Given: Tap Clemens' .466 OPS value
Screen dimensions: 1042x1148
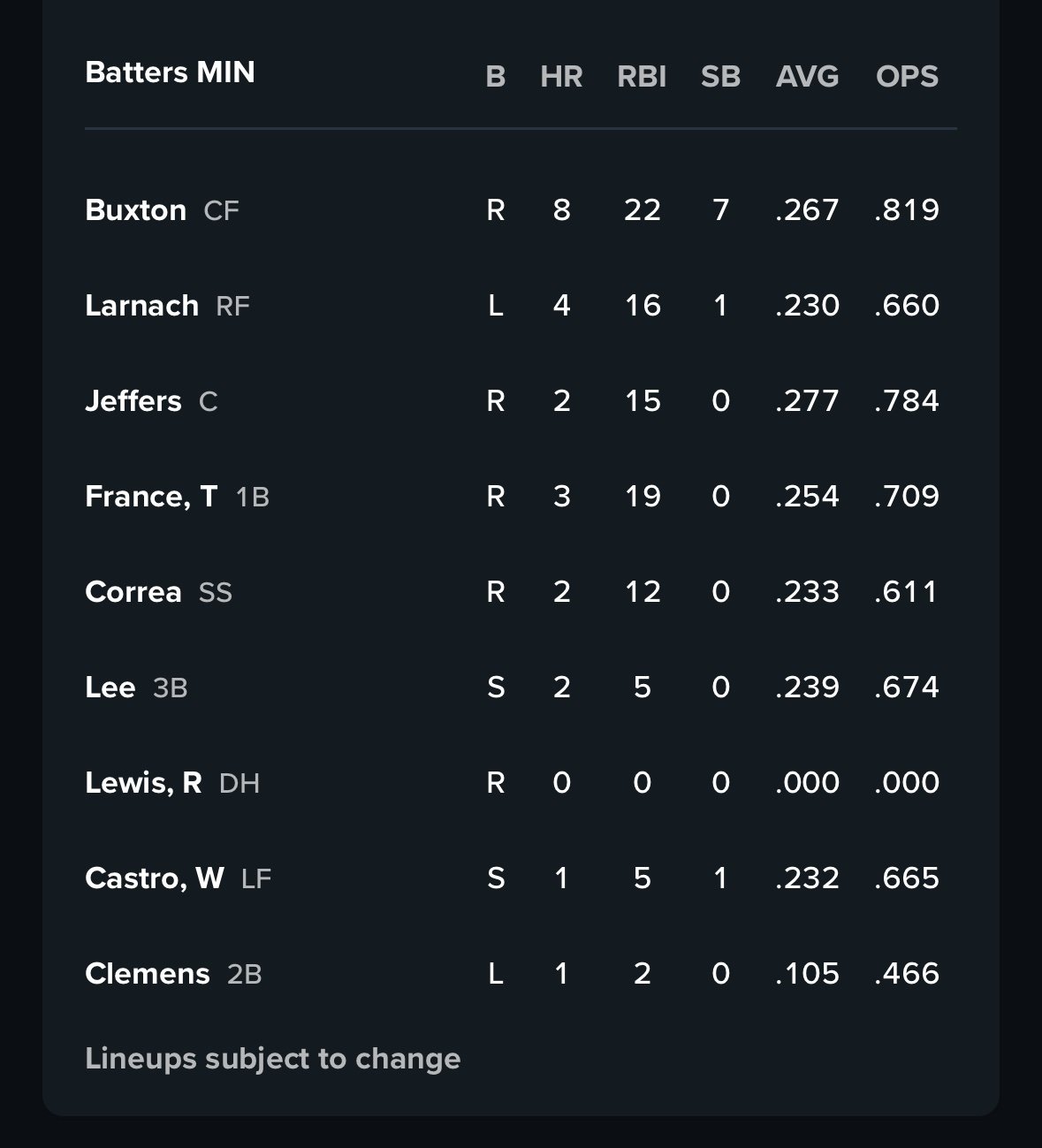Looking at the screenshot, I should tap(907, 974).
